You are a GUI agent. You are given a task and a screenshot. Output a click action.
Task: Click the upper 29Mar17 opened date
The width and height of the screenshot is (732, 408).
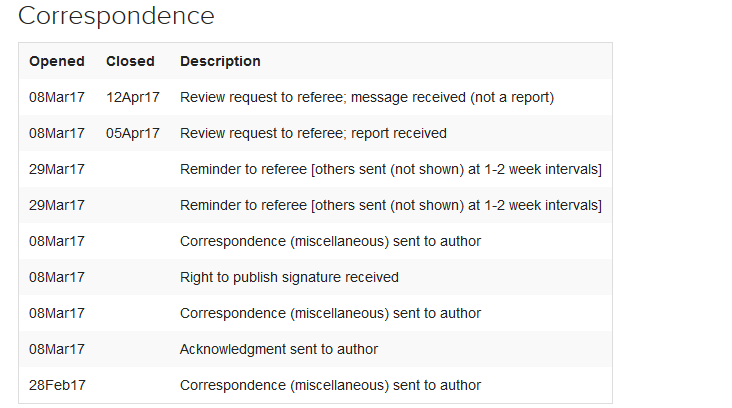point(57,169)
